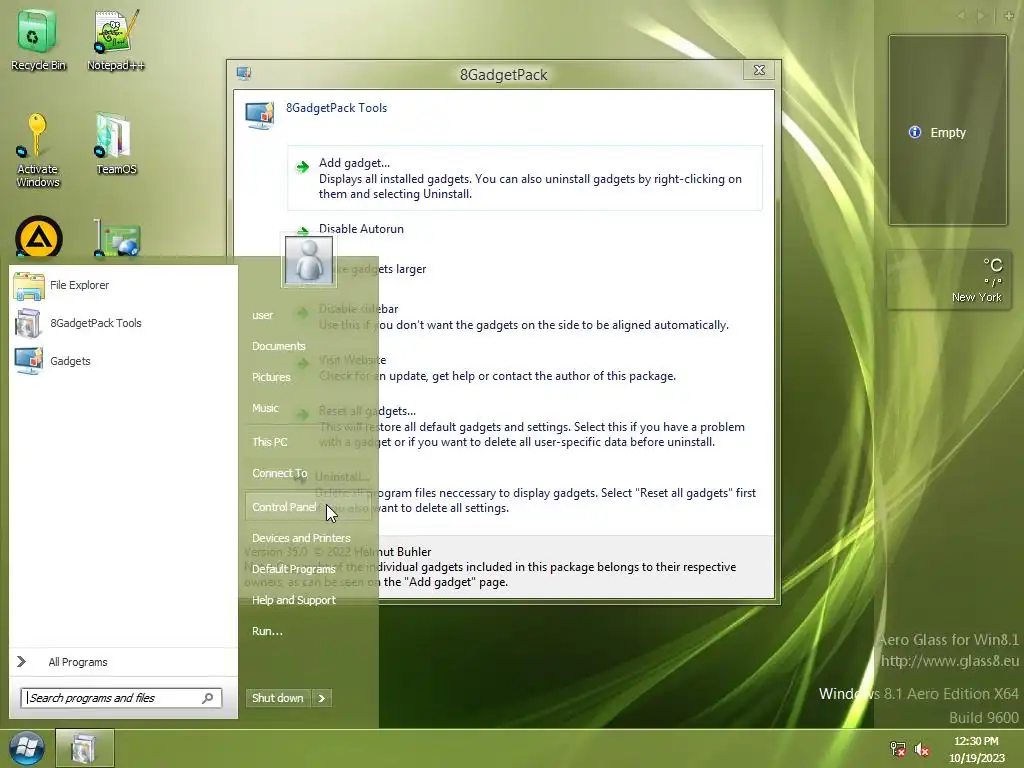The image size is (1024, 768).
Task: Click the Add gadget green arrow icon
Action: [302, 167]
